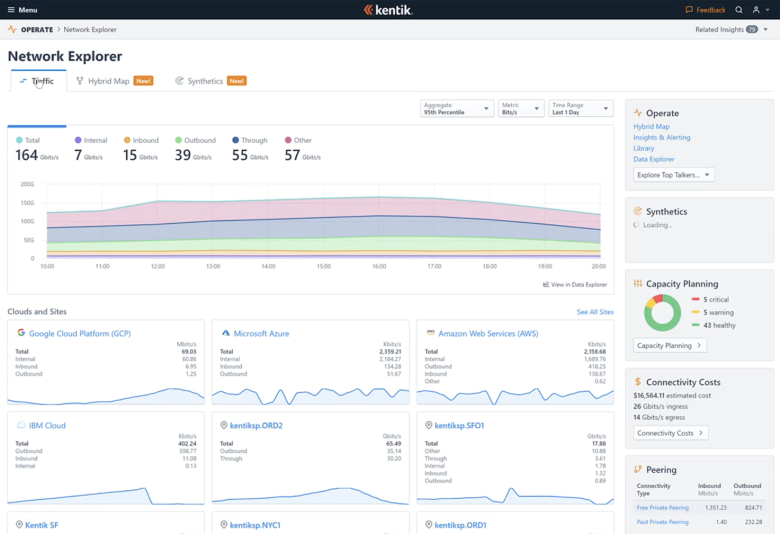
Task: Click the kentiksp.NYC1 location pin icon
Action: (224, 525)
